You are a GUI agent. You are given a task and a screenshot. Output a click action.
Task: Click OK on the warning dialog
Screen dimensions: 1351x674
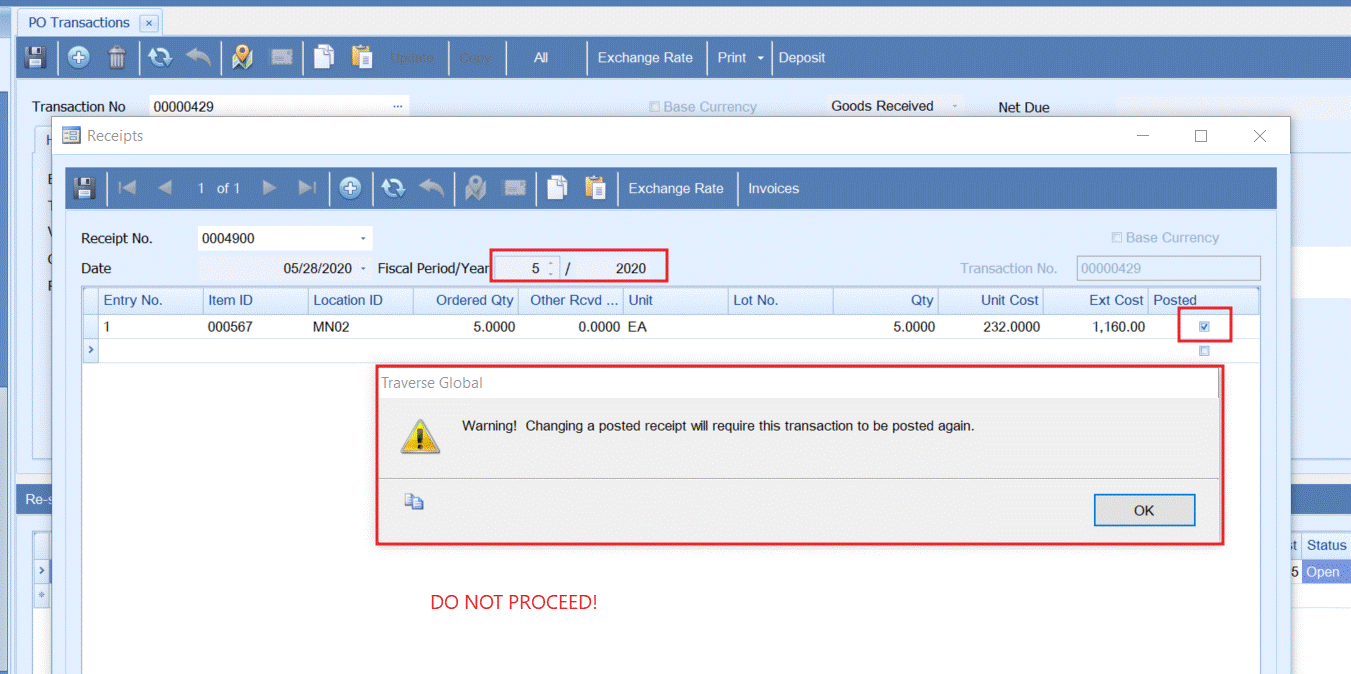pos(1144,510)
